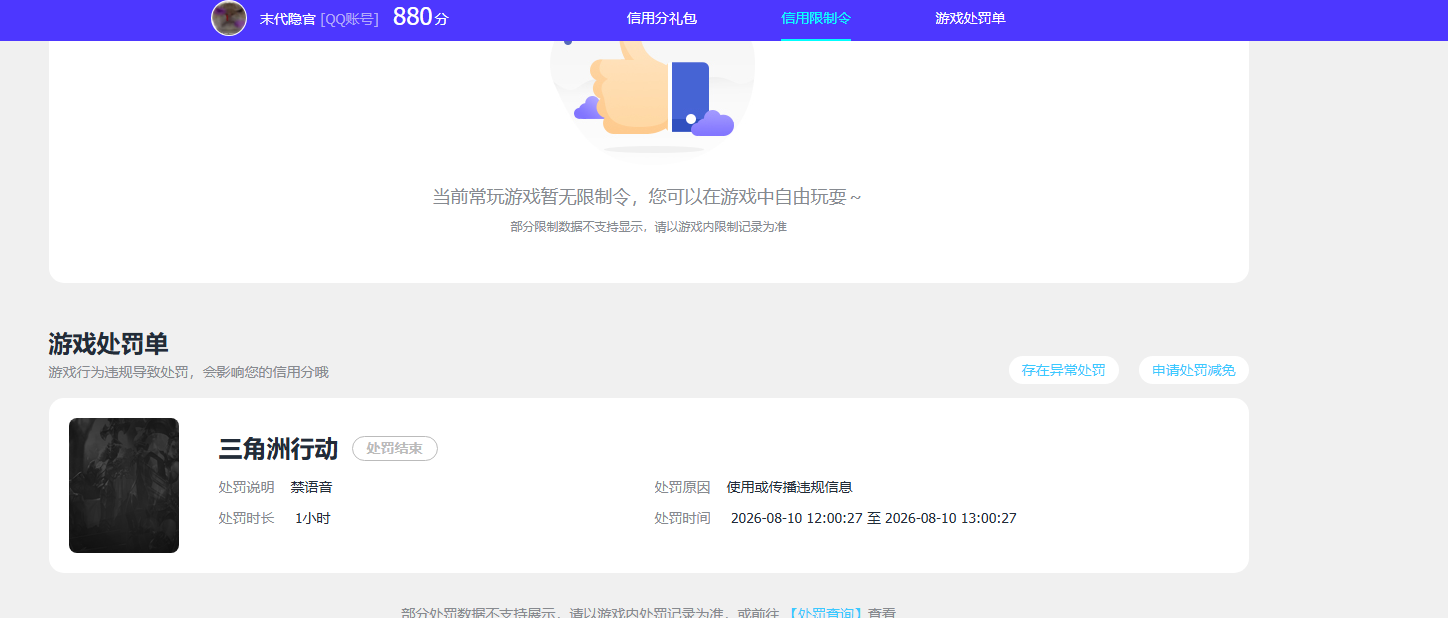Click 存在异常处罚 button
The width and height of the screenshot is (1448, 618).
coord(1064,370)
